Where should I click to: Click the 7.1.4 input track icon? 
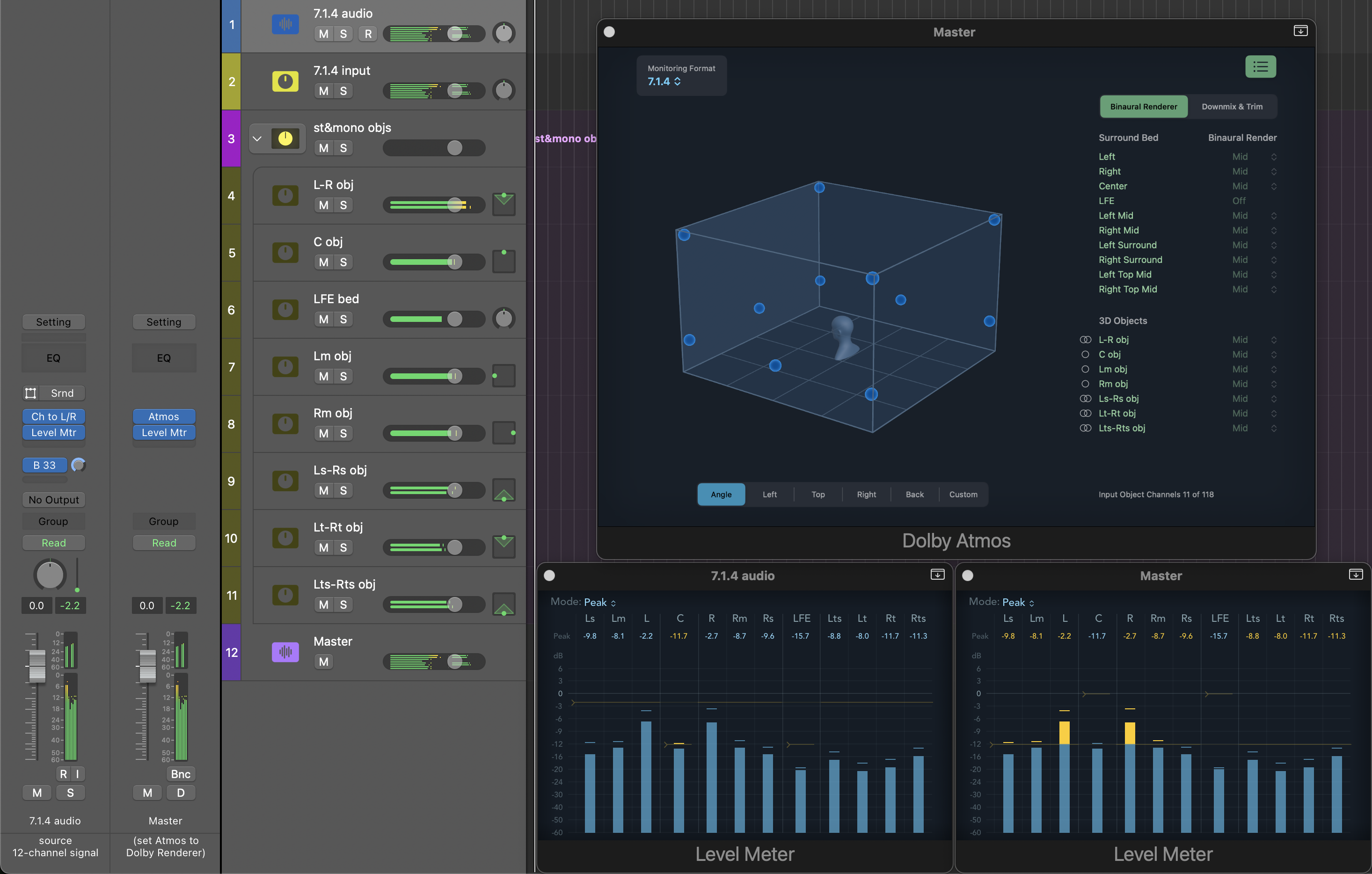pos(285,81)
